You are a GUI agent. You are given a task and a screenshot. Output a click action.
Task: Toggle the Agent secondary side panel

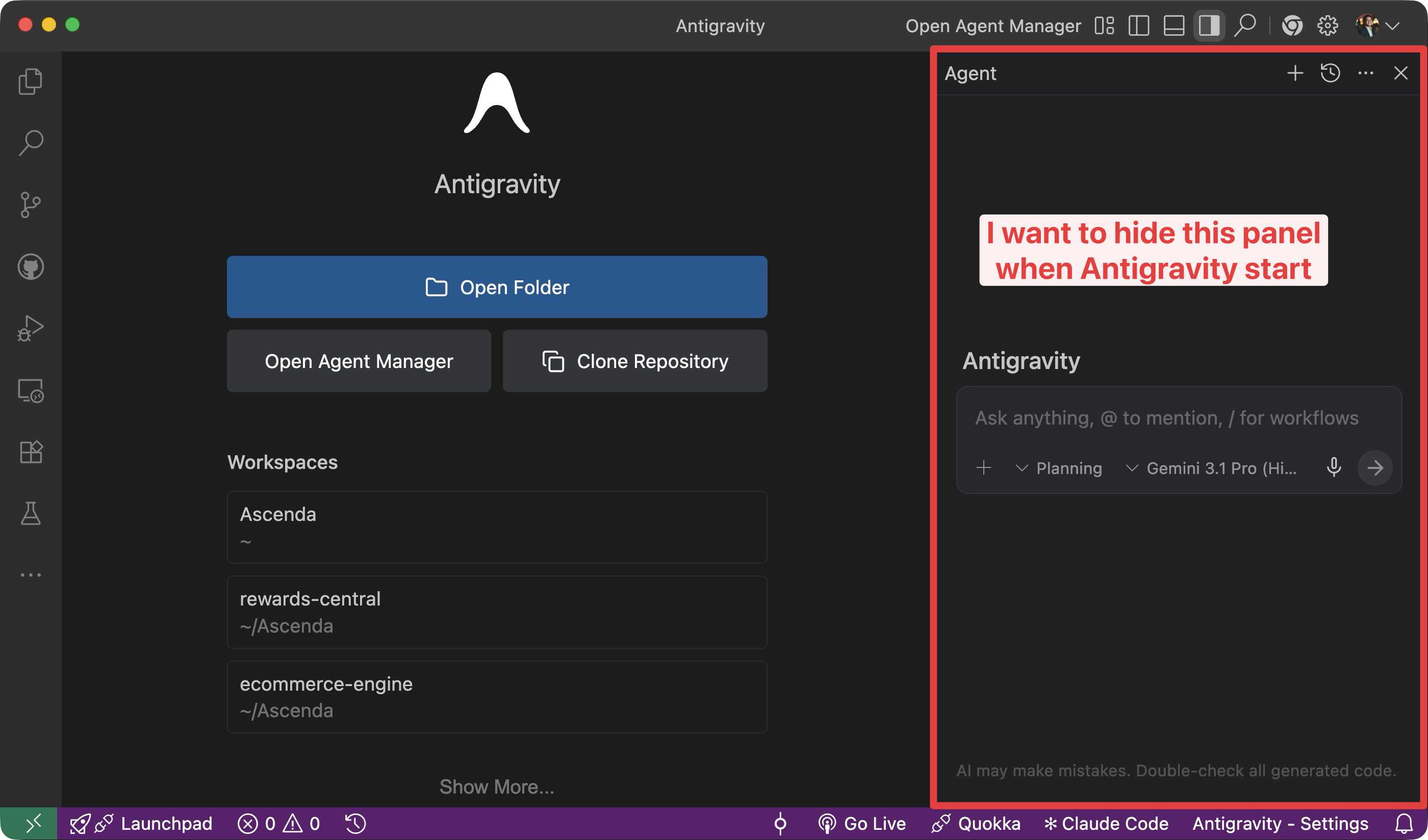point(1209,25)
